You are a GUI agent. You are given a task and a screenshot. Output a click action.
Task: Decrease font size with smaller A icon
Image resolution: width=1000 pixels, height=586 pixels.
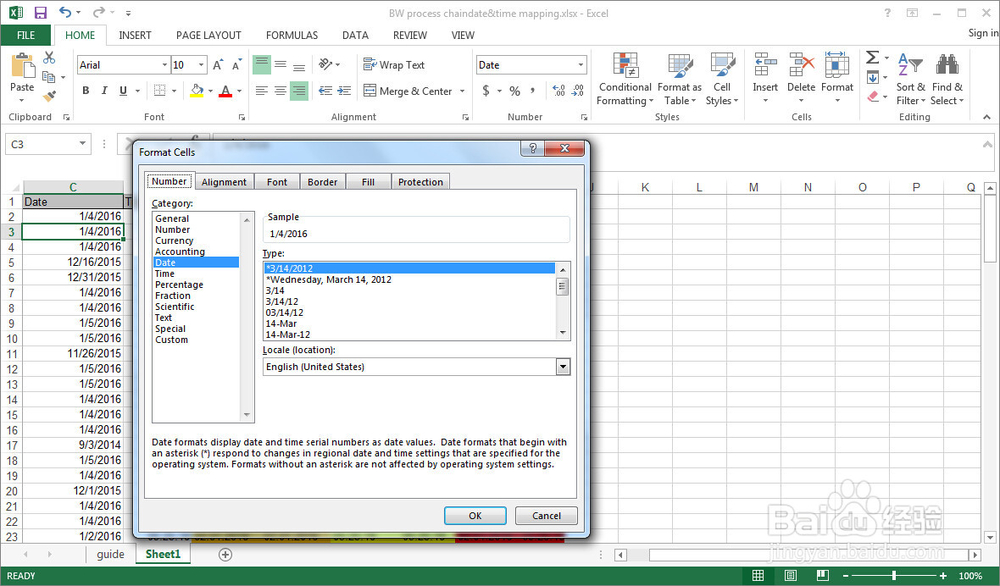(x=237, y=65)
